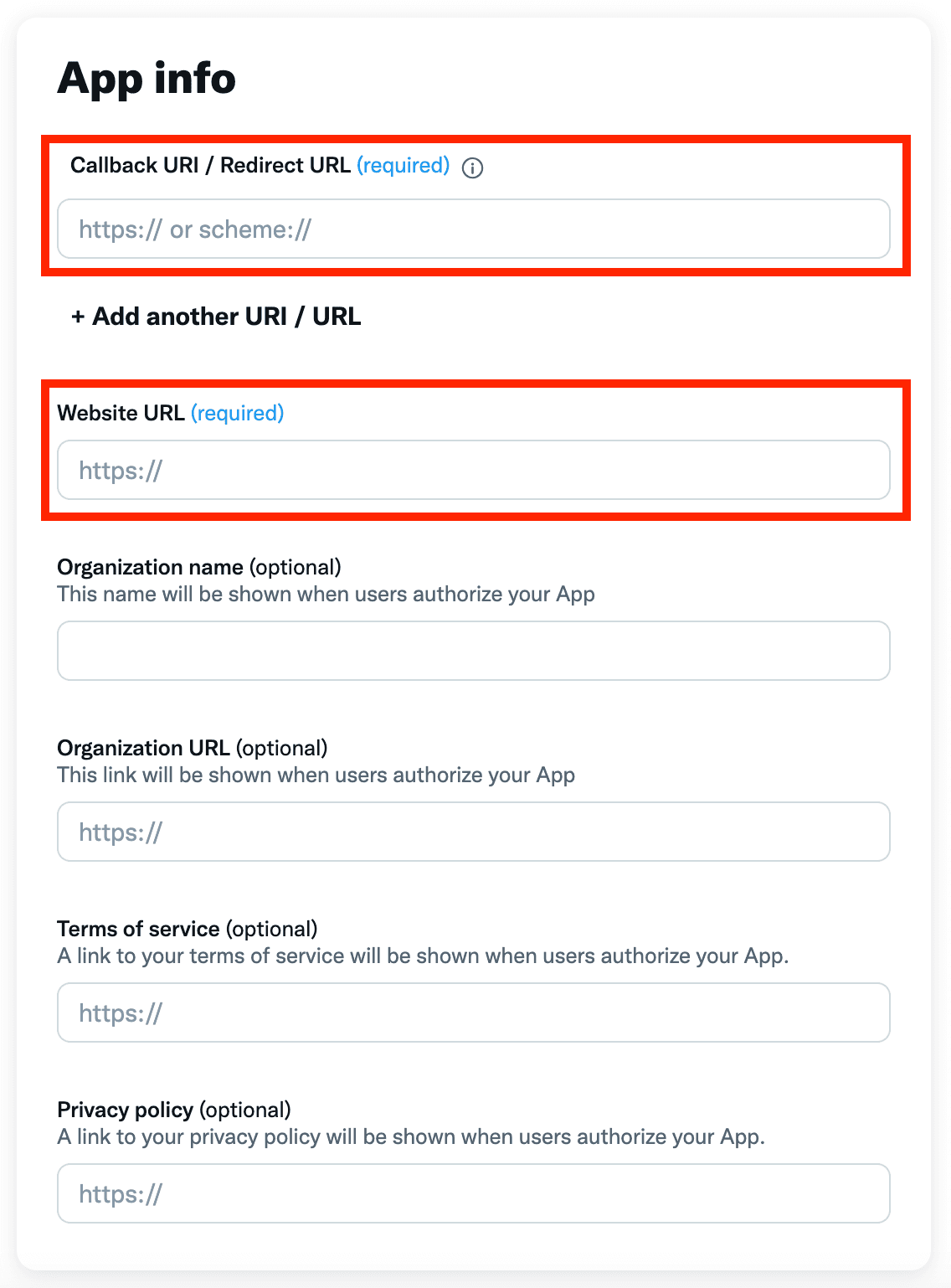
Task: Focus the Privacy policy URL field
Action: [x=474, y=1193]
